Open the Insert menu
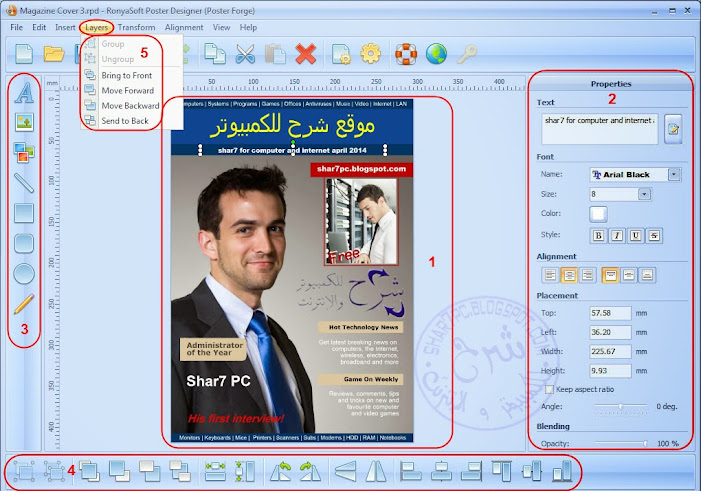701x491 pixels. point(65,27)
